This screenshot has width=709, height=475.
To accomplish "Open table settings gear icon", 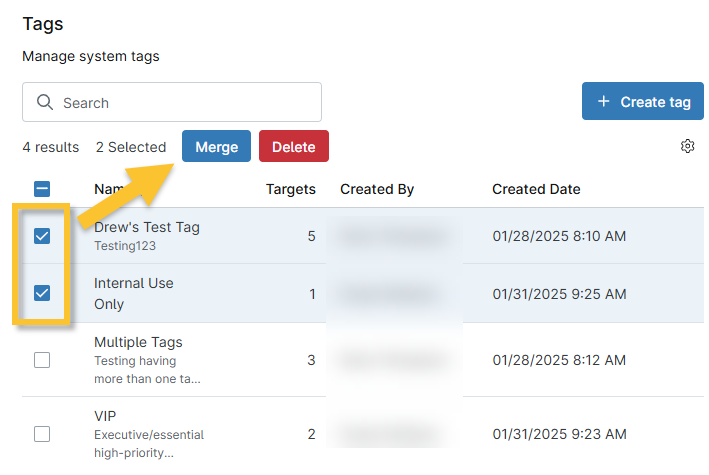I will [x=687, y=147].
